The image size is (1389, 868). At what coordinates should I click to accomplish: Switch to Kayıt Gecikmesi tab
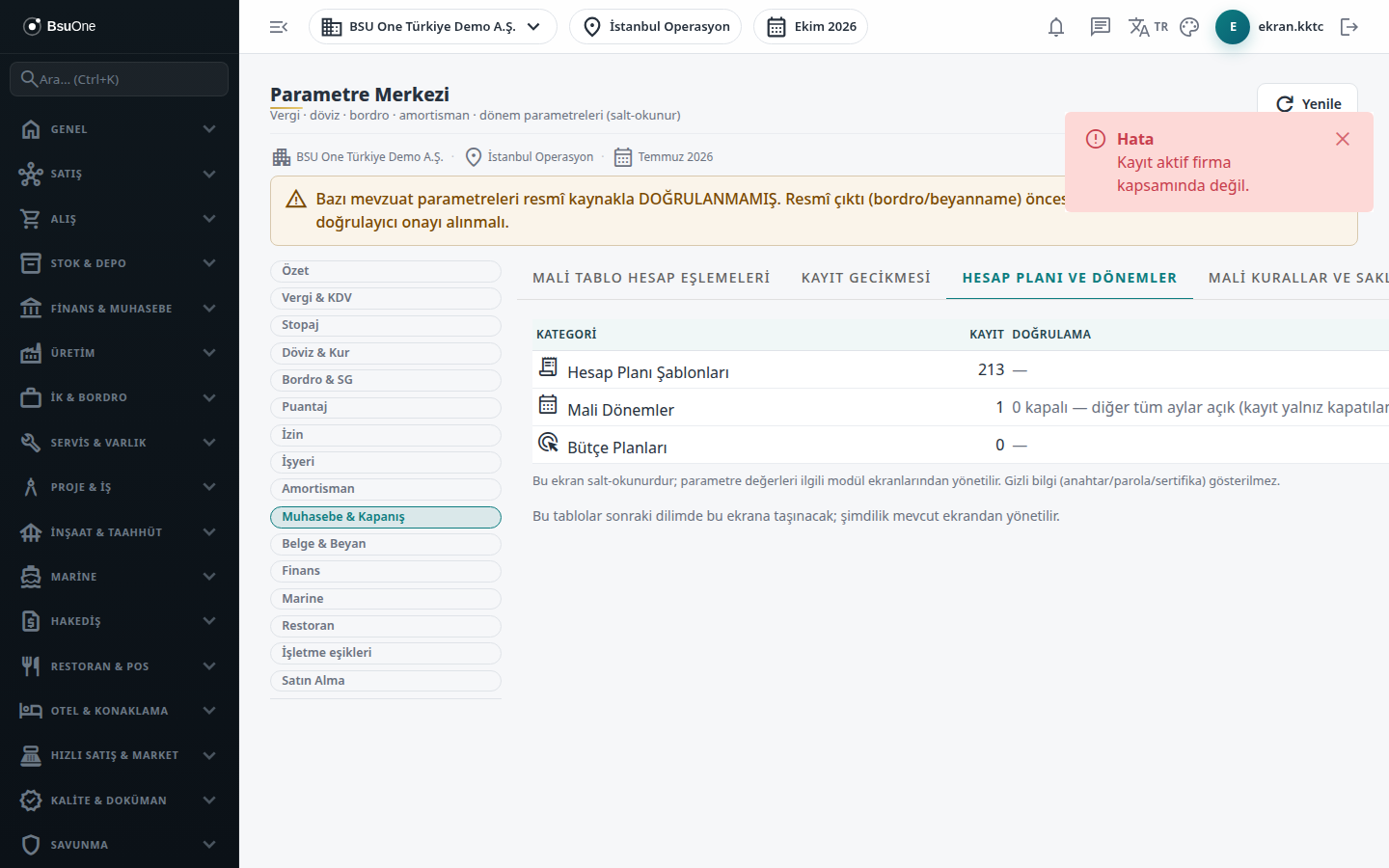[x=866, y=278]
